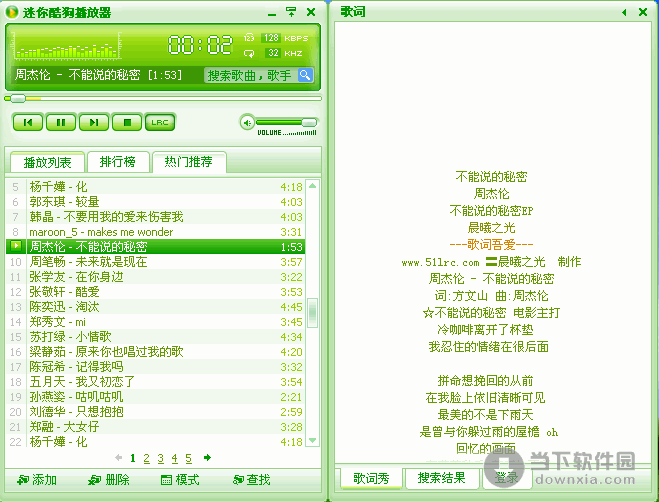The height and width of the screenshot is (502, 659).
Task: Mute audio with the speaker icon
Action: 246,122
